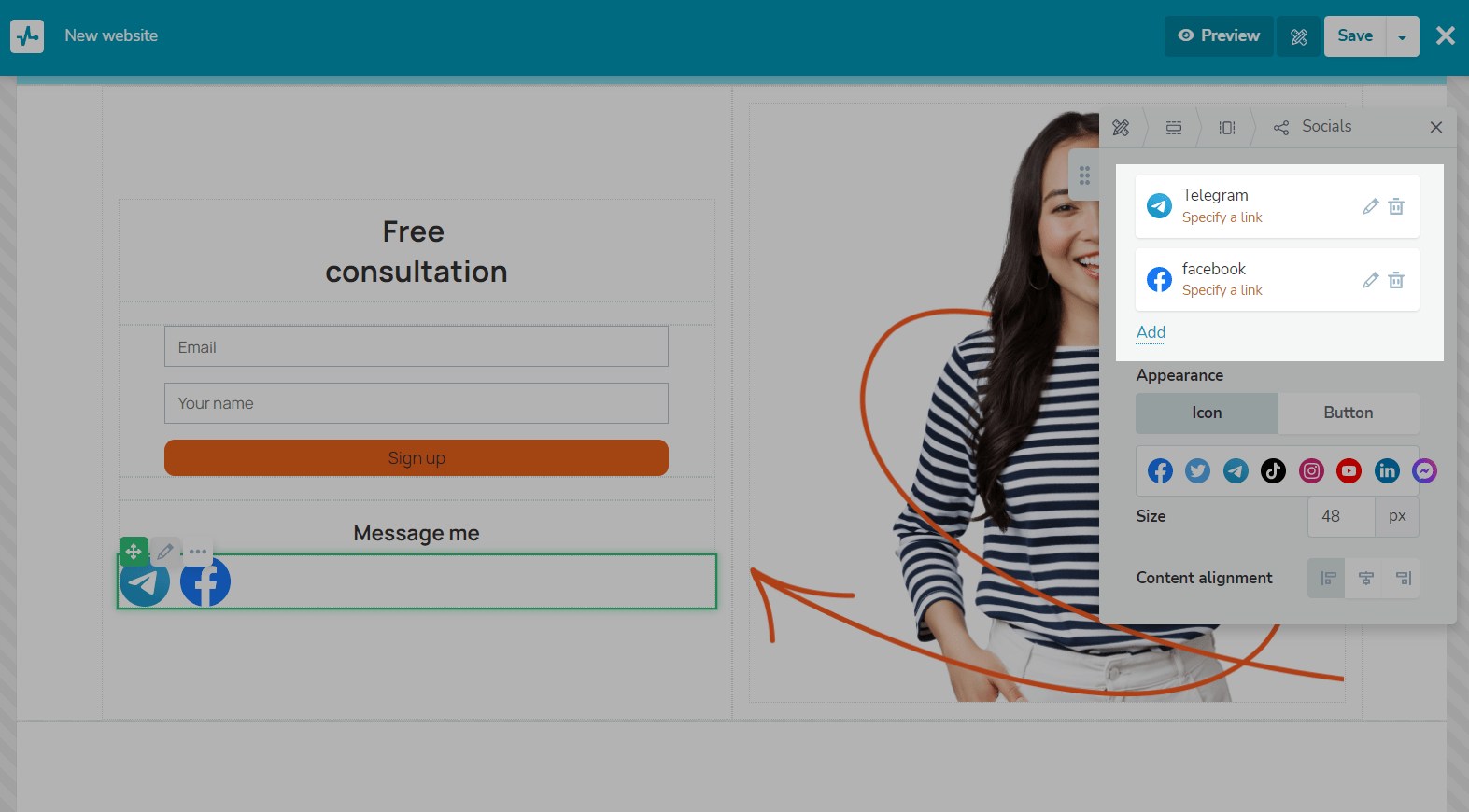Edit the Telegram link with pencil icon
The image size is (1469, 812).
pyautogui.click(x=1370, y=206)
